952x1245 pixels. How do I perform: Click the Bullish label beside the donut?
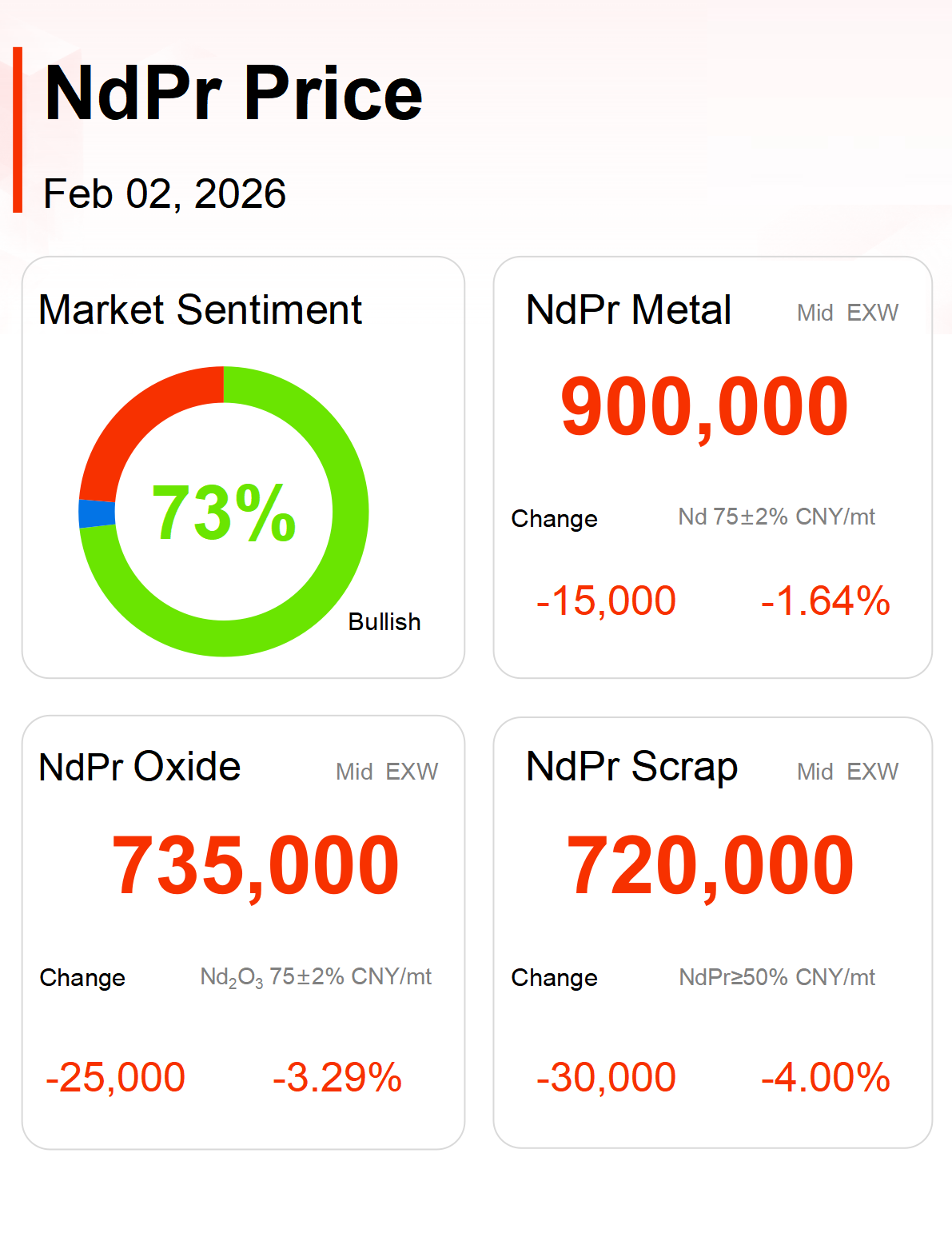point(384,622)
